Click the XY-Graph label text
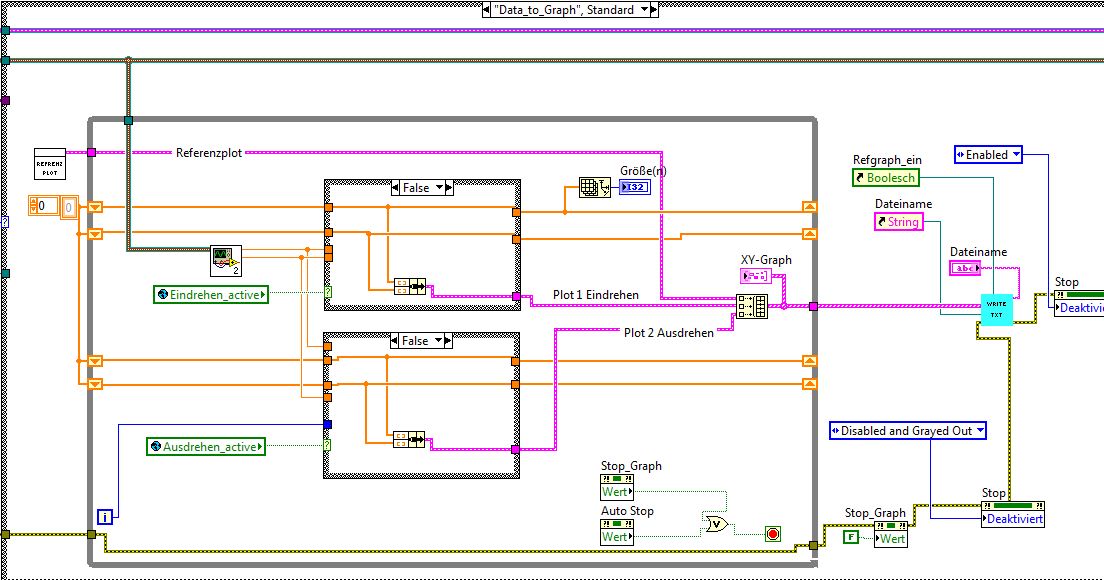This screenshot has height=580, width=1104. (x=766, y=260)
